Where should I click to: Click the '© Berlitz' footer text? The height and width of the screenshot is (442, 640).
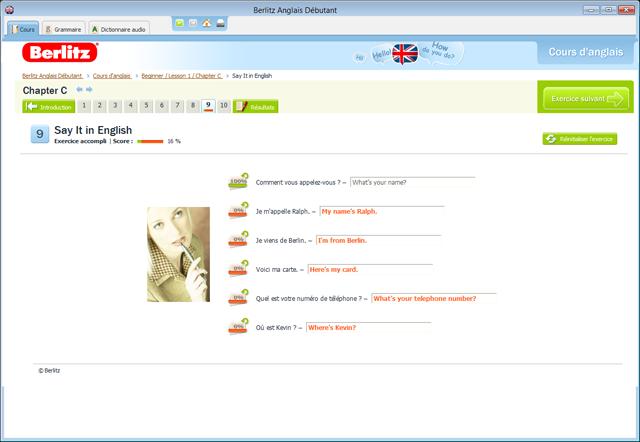[x=49, y=371]
